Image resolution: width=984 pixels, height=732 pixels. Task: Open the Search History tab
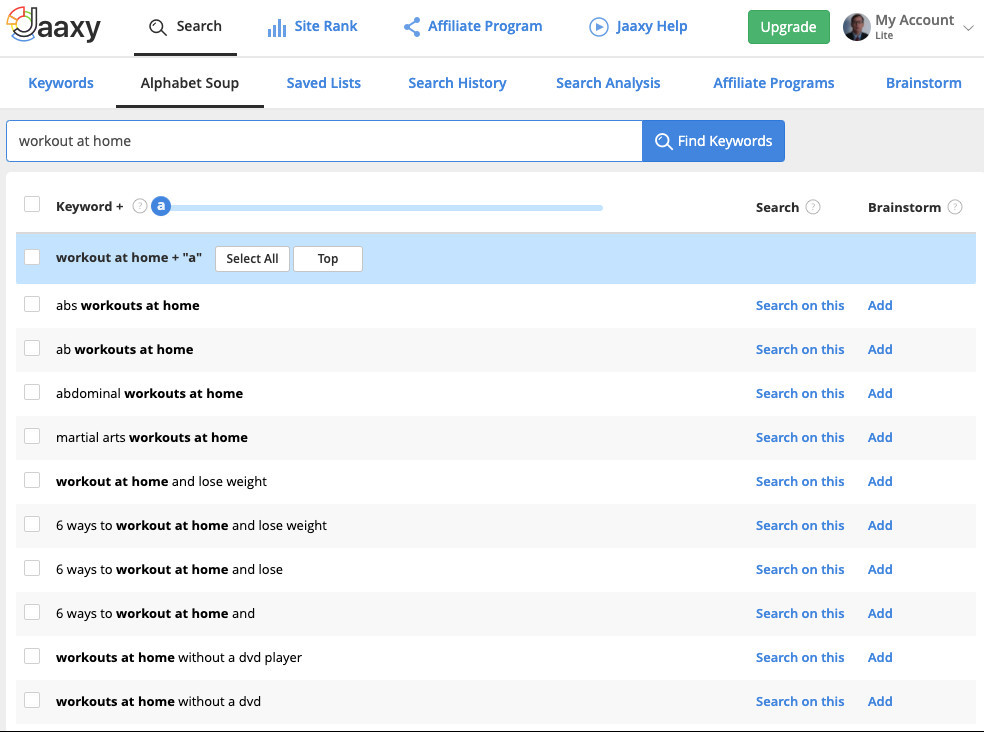pyautogui.click(x=457, y=83)
